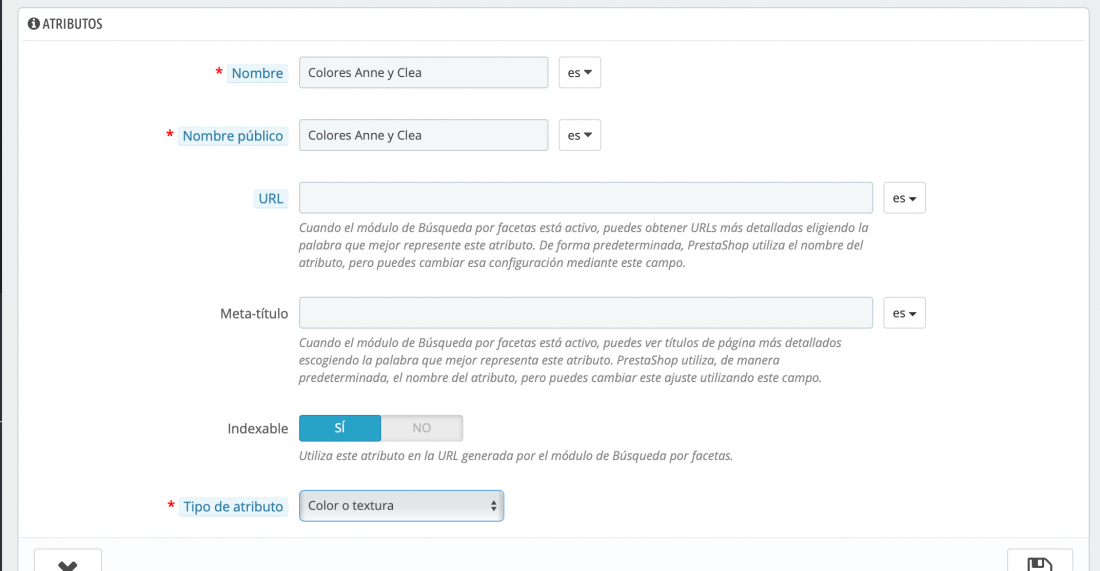Open language dropdown next to Nombre field
This screenshot has height=571, width=1100.
pos(579,72)
